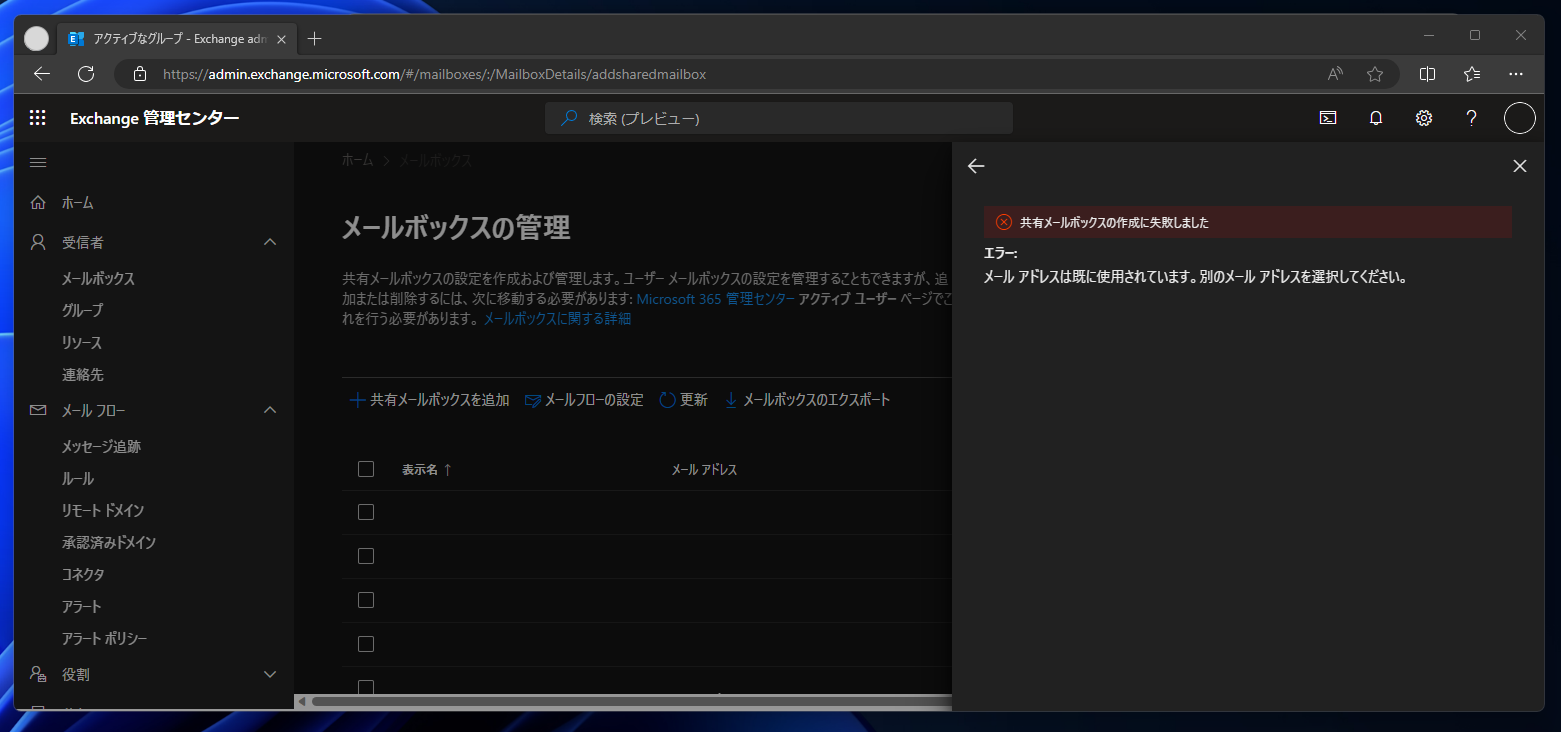Open the help question mark icon

(1471, 117)
